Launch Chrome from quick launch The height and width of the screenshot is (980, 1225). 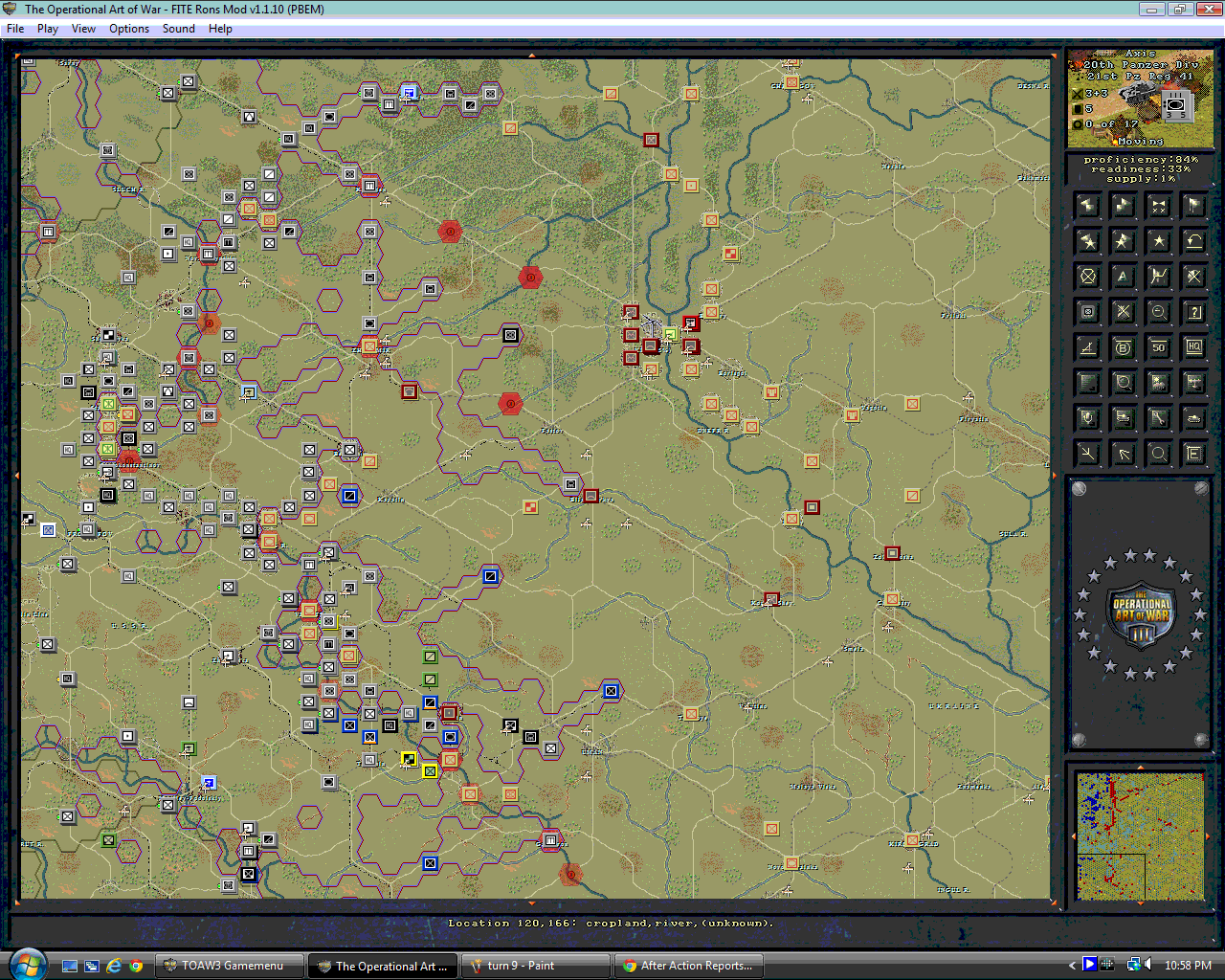click(136, 966)
